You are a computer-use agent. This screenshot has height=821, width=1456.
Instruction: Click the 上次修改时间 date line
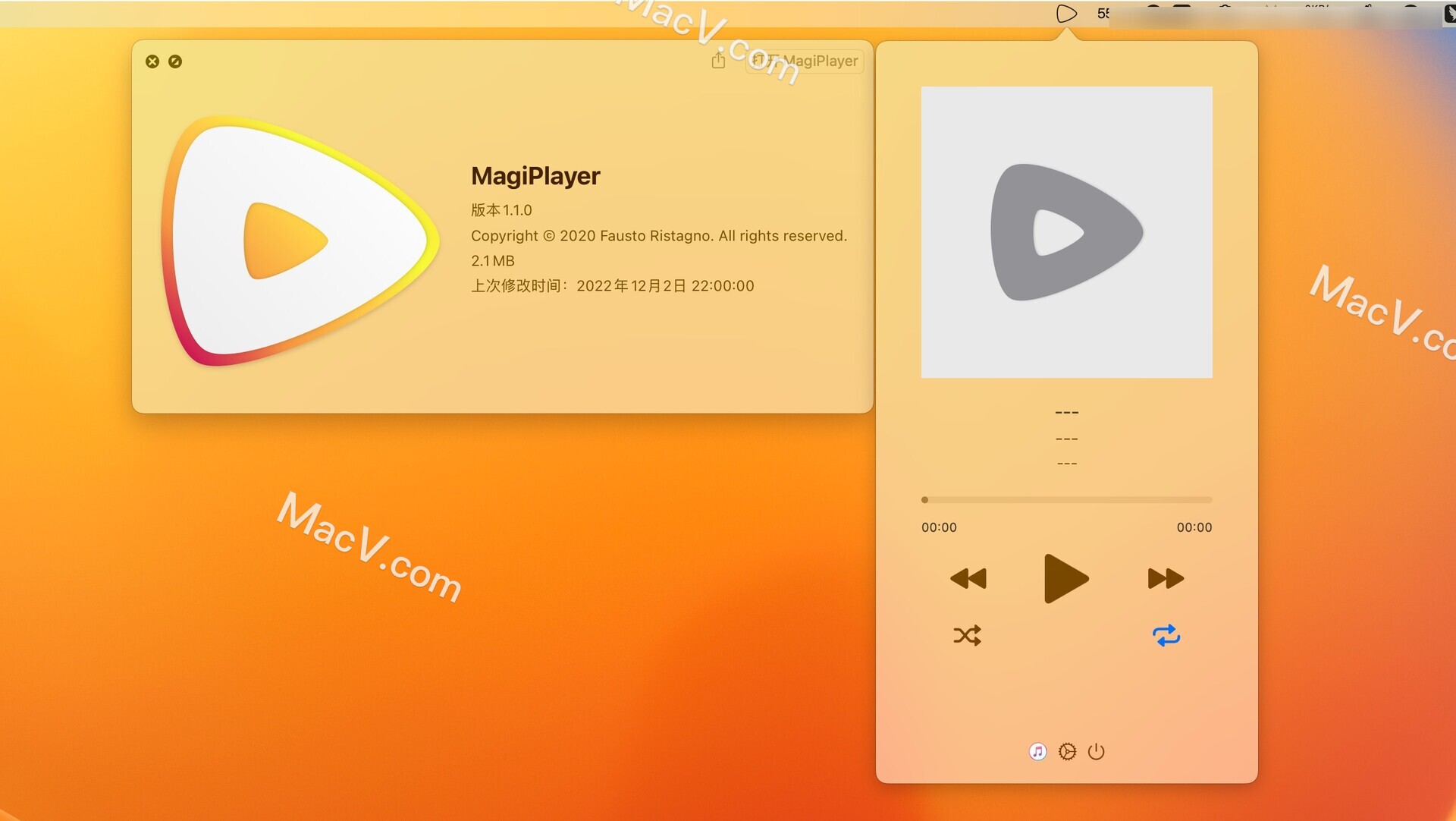pyautogui.click(x=613, y=286)
